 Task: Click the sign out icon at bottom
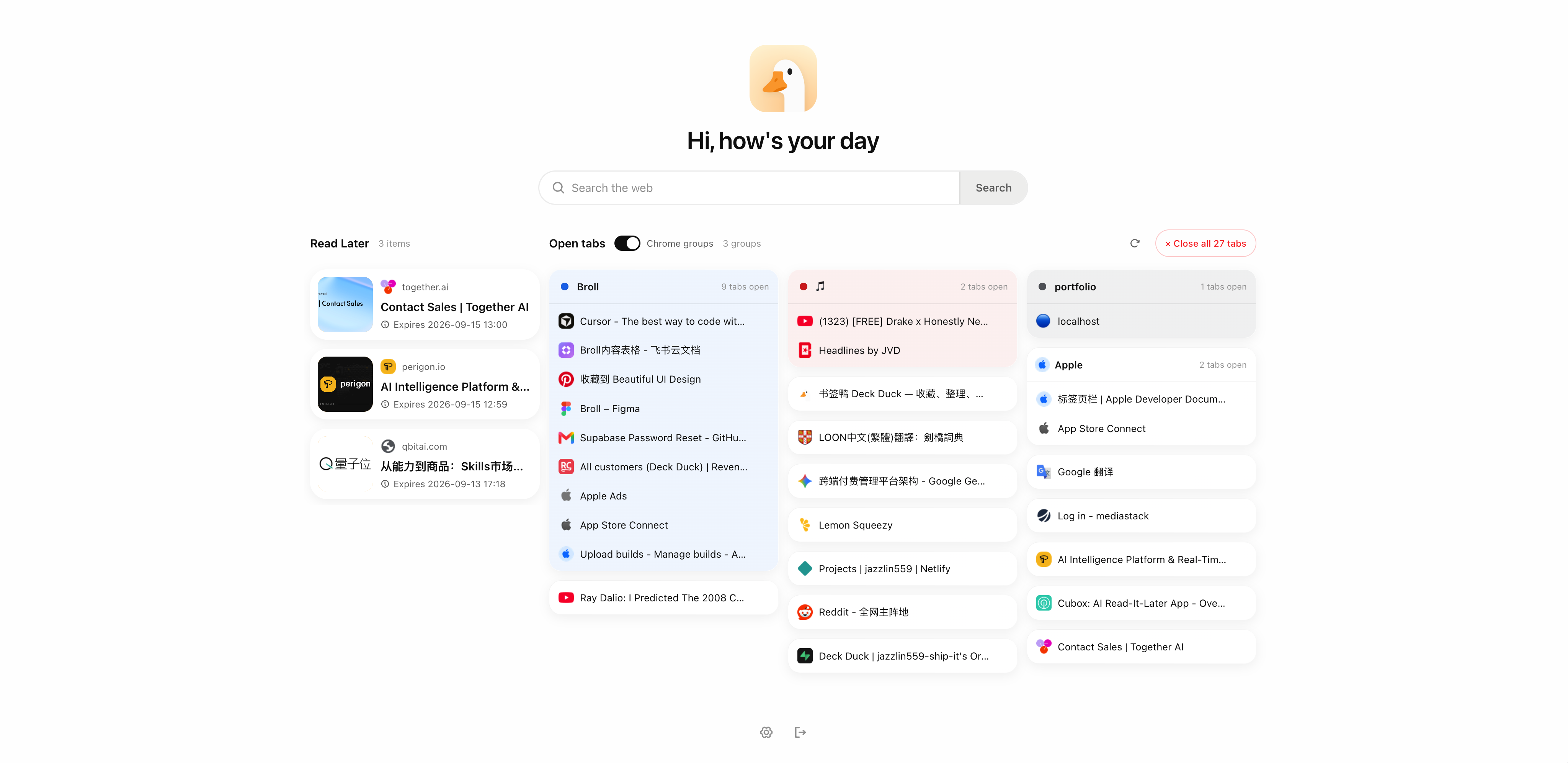point(800,732)
